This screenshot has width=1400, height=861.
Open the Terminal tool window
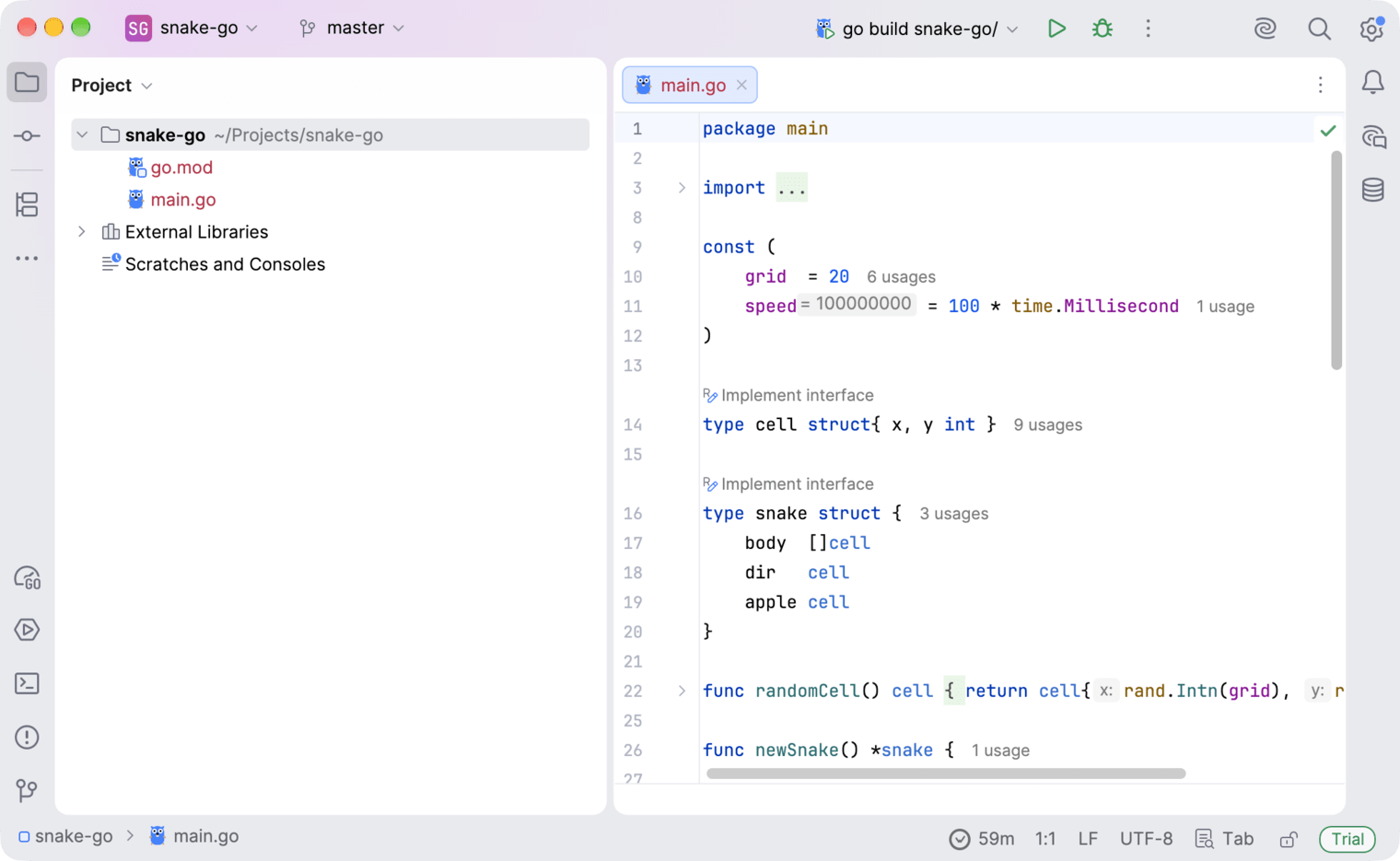pos(27,683)
